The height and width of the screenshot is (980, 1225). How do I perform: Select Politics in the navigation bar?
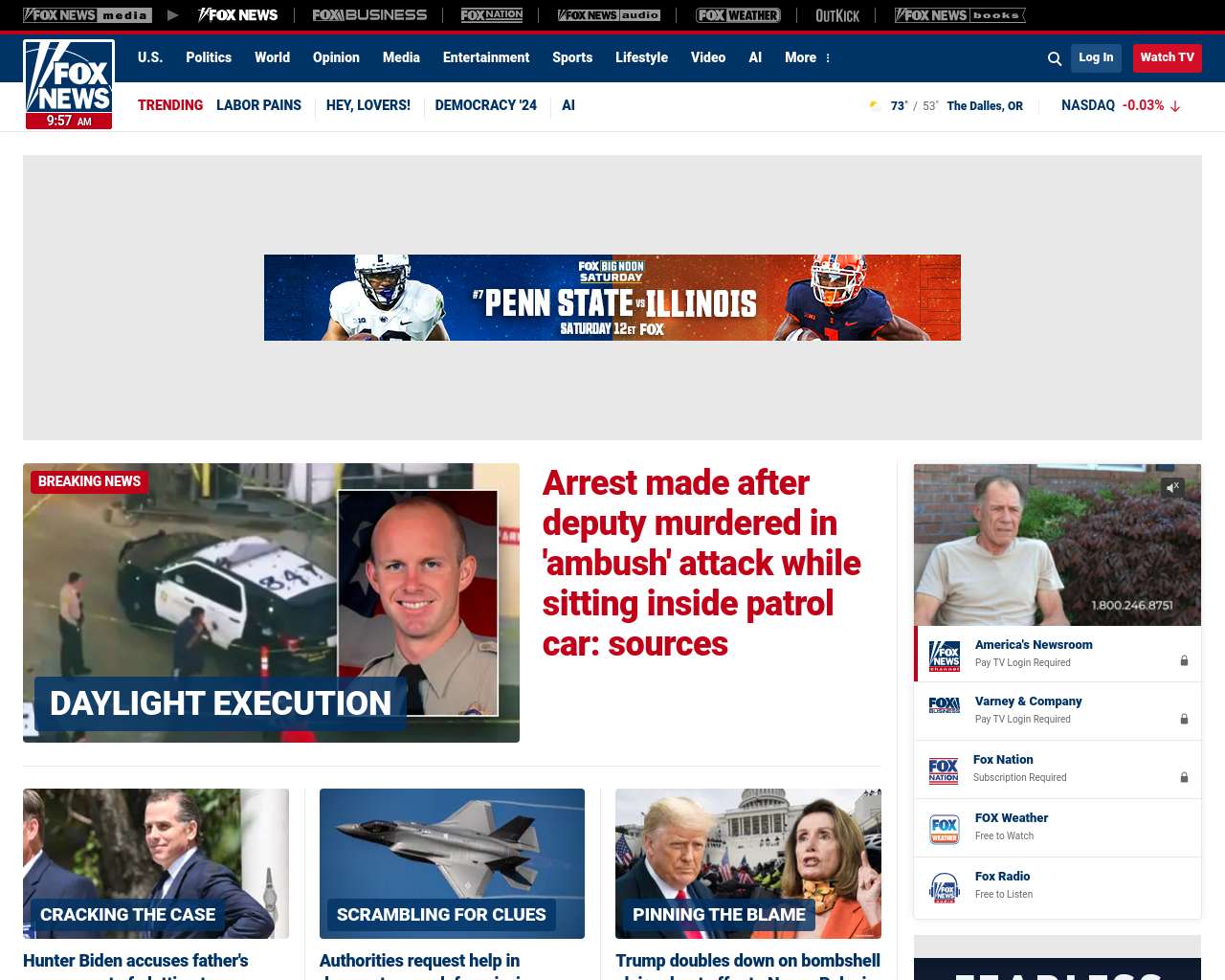pos(209,57)
